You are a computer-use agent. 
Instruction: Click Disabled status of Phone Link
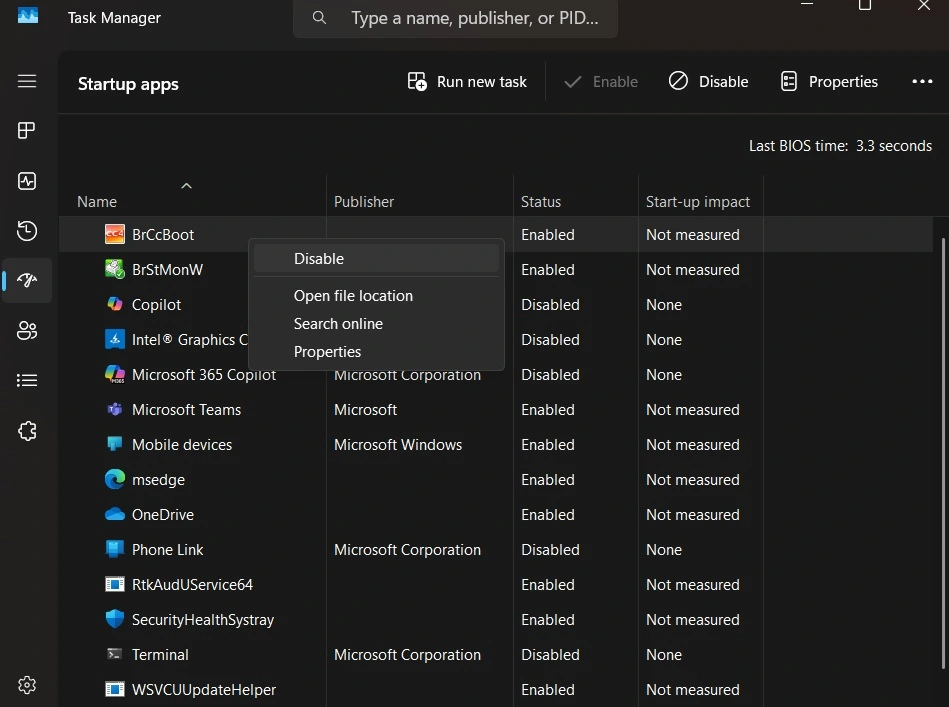(x=550, y=550)
